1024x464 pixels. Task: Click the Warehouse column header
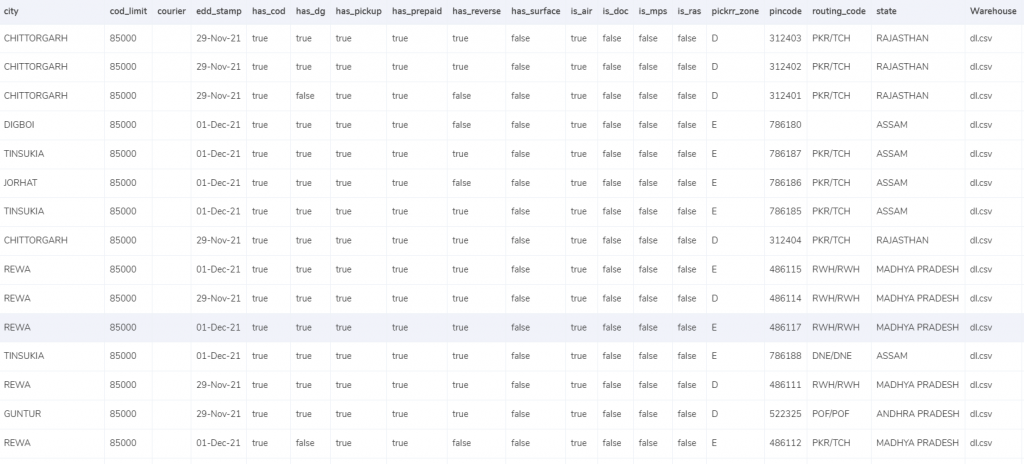click(x=994, y=10)
